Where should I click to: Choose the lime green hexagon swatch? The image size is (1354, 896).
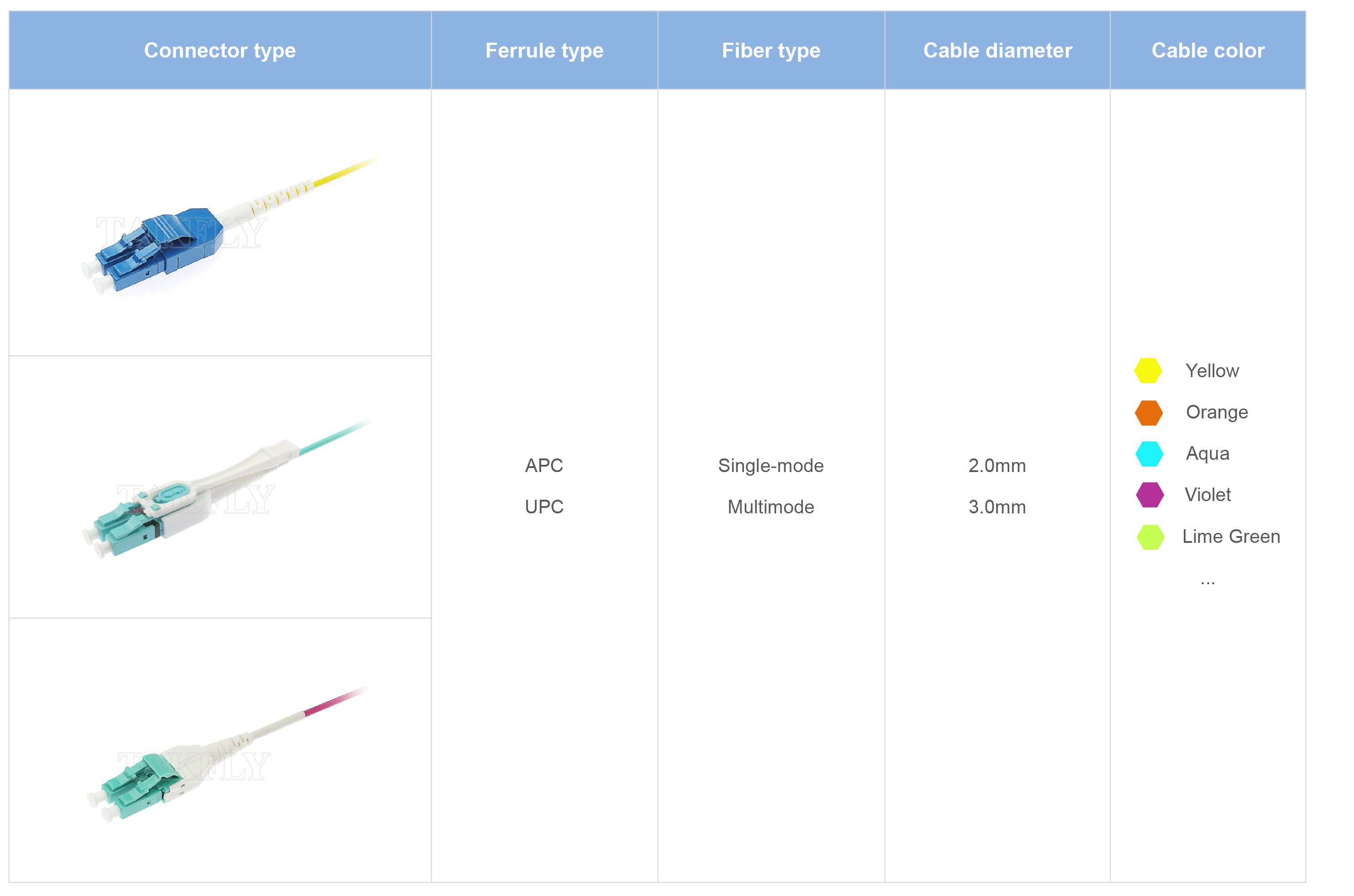pyautogui.click(x=1150, y=537)
